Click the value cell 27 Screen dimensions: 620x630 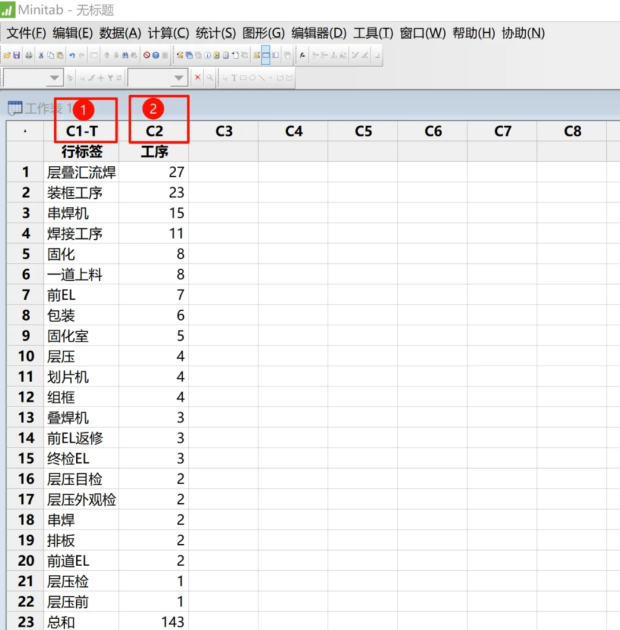[x=154, y=172]
